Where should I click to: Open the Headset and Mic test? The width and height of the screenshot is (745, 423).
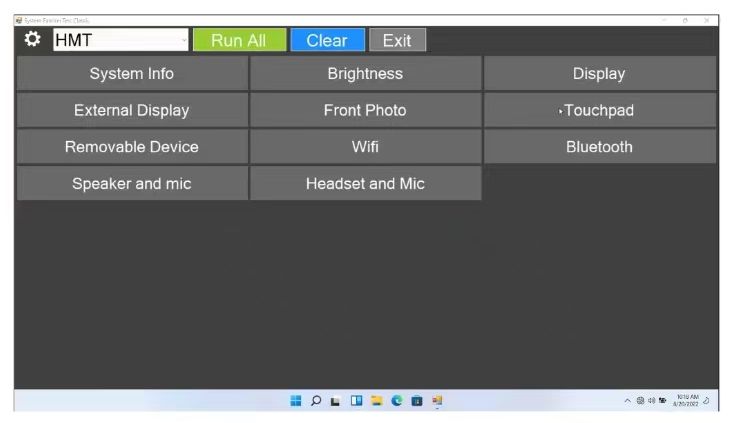click(x=365, y=184)
